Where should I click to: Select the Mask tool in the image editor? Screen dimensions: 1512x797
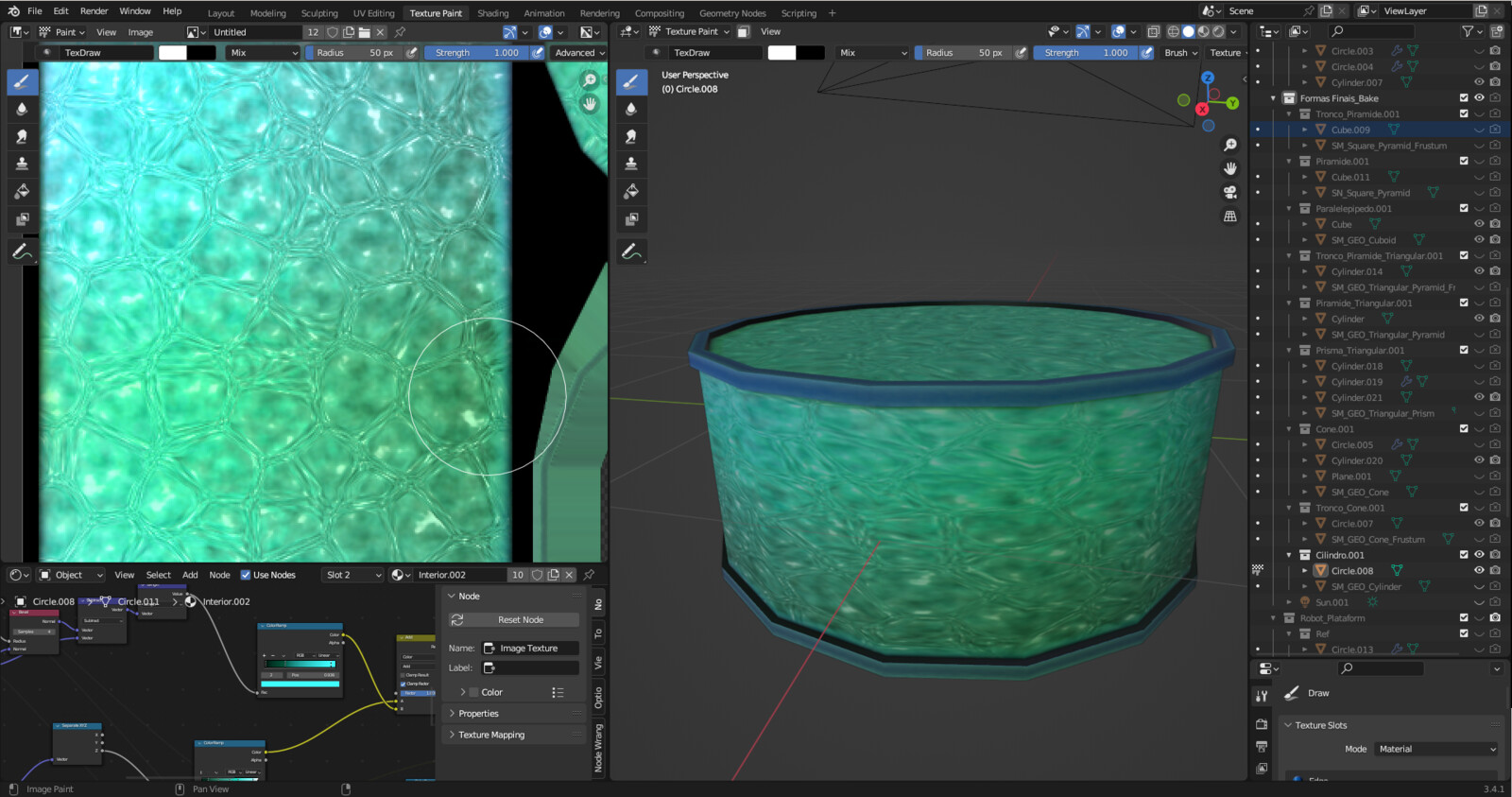pyautogui.click(x=22, y=218)
